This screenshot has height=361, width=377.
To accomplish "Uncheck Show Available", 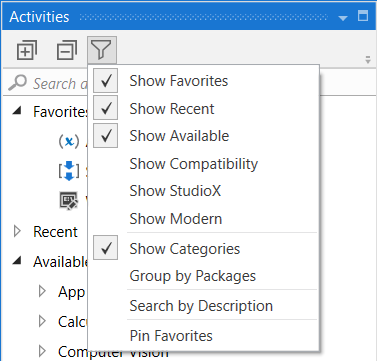I will (203, 136).
